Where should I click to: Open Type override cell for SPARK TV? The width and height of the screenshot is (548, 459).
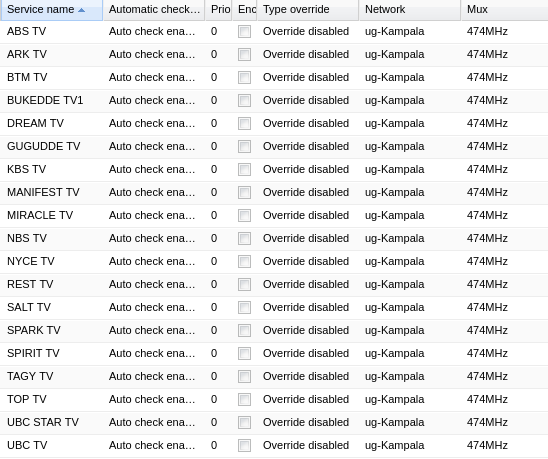306,330
